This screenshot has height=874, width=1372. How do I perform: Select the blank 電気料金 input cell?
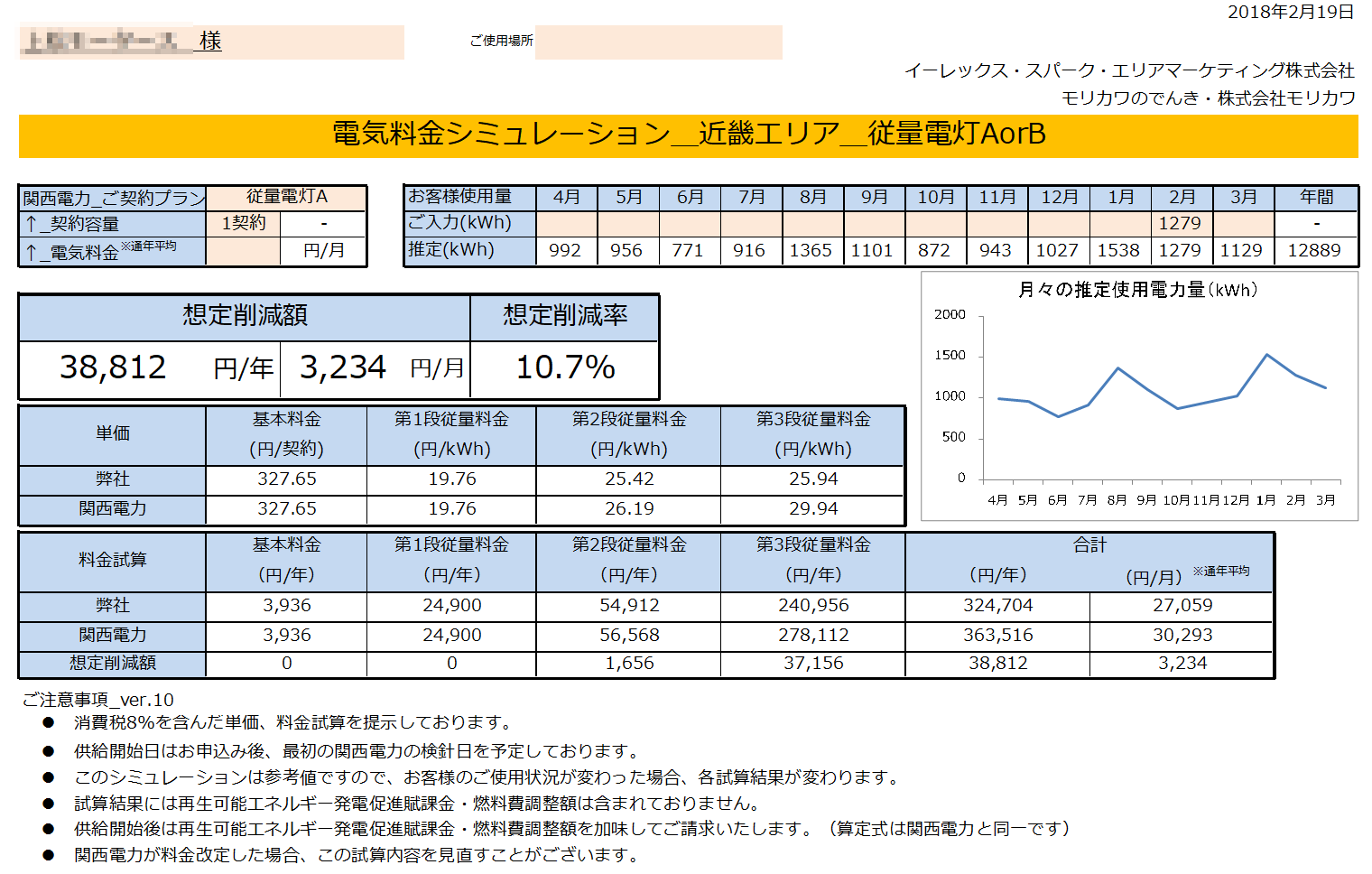244,251
